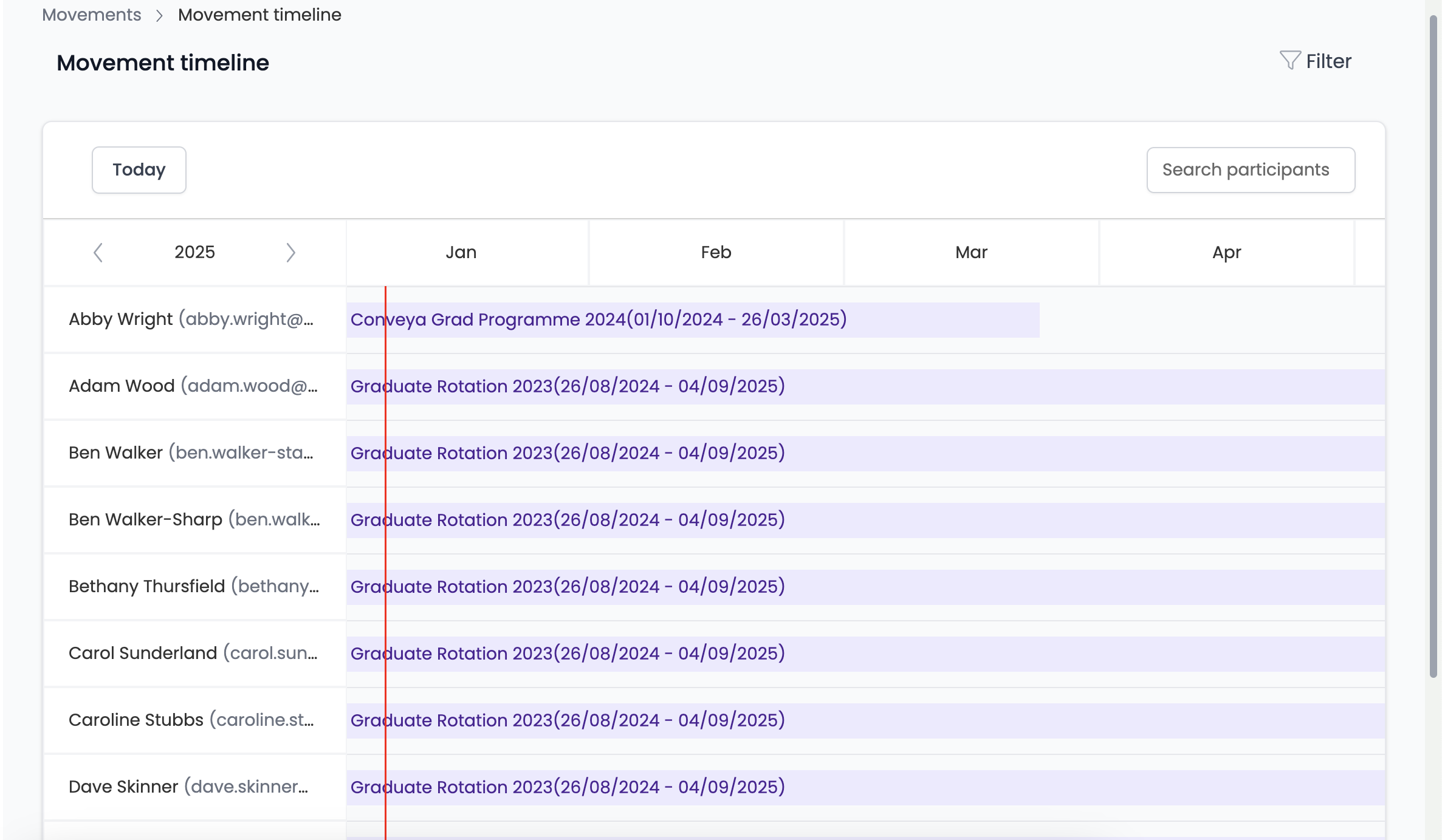Image resolution: width=1442 pixels, height=840 pixels.
Task: Select the Mar month header
Action: pyautogui.click(x=972, y=253)
